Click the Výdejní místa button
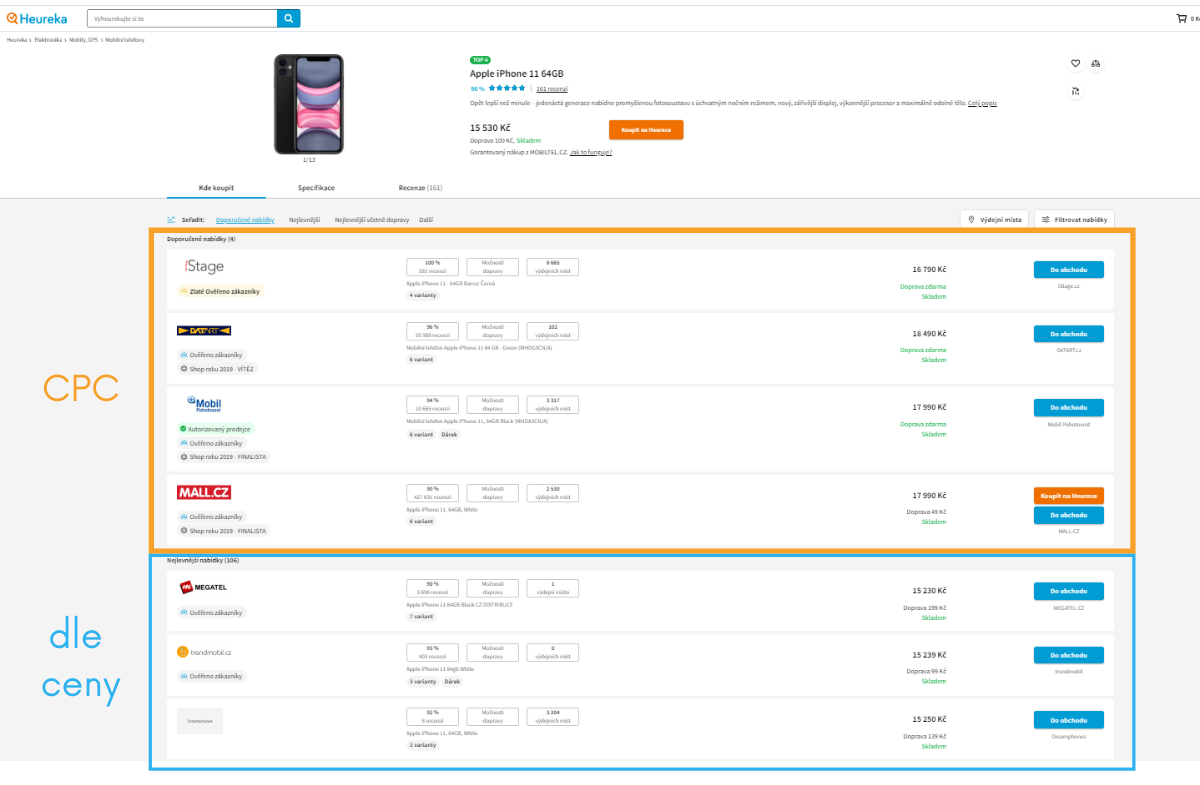The width and height of the screenshot is (1200, 785). tap(994, 218)
